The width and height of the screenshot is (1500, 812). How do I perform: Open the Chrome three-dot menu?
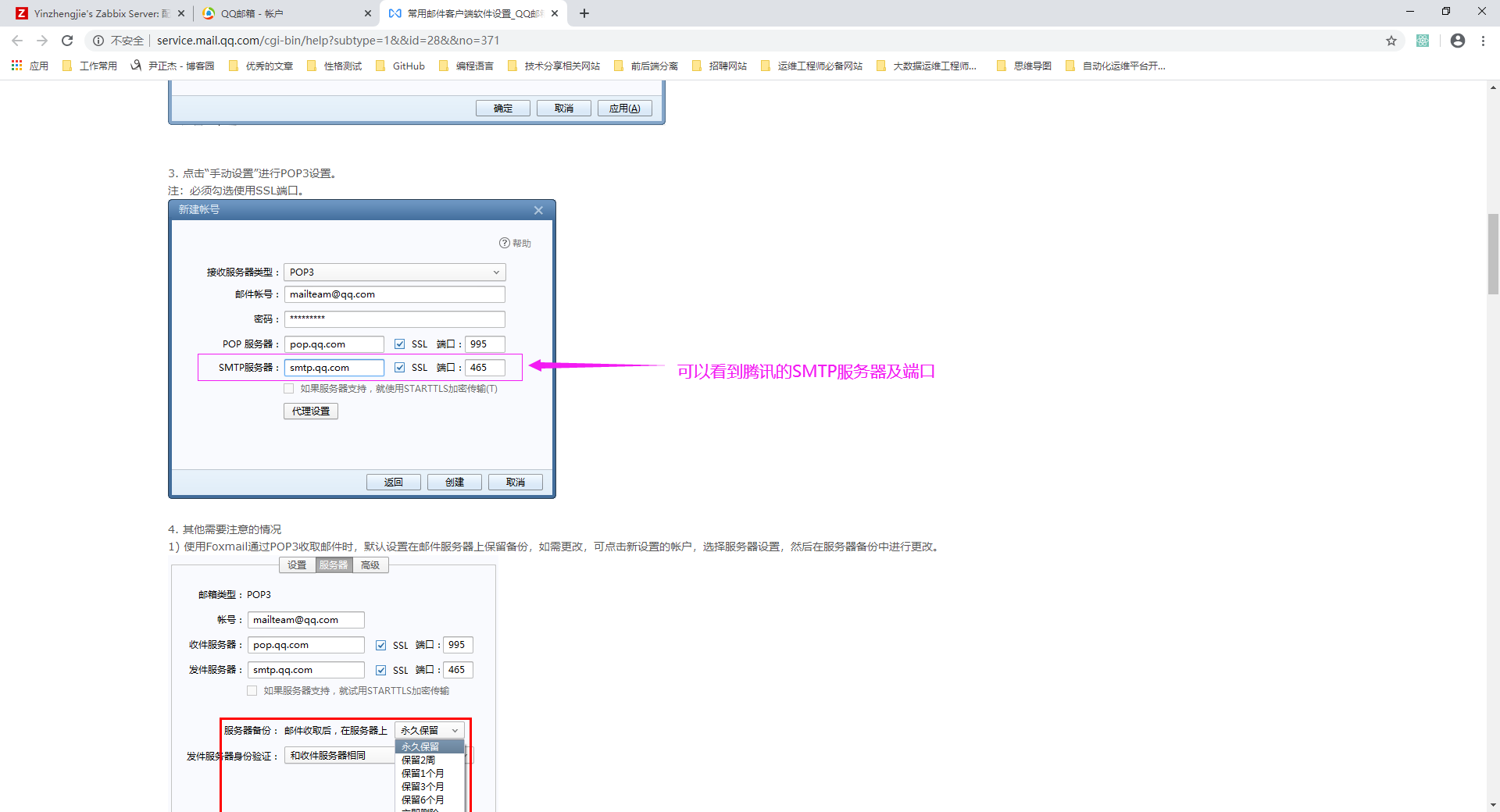[1483, 41]
